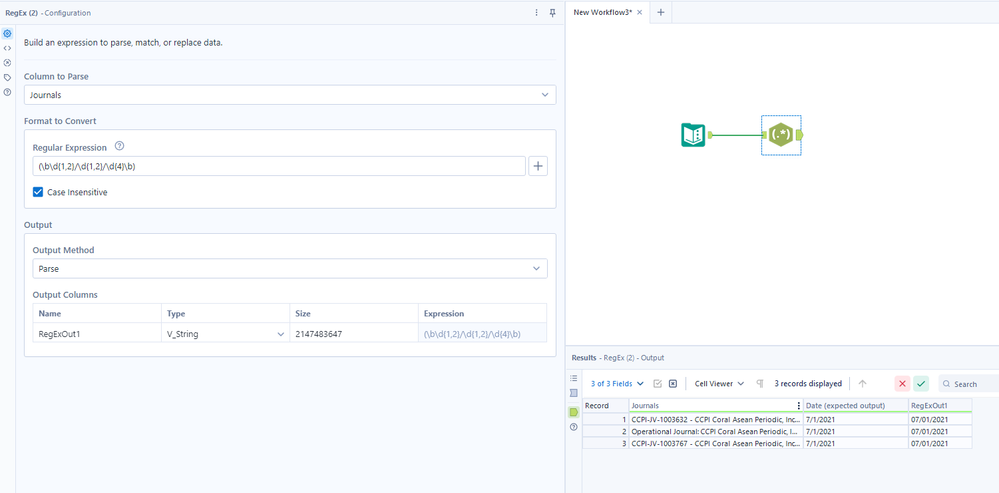Select the Input Data tool on the canvas
Viewport: 999px width, 493px height.
(693, 135)
